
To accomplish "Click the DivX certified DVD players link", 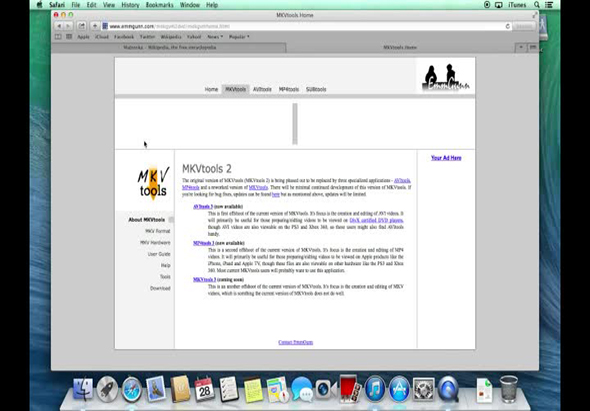I will point(376,220).
